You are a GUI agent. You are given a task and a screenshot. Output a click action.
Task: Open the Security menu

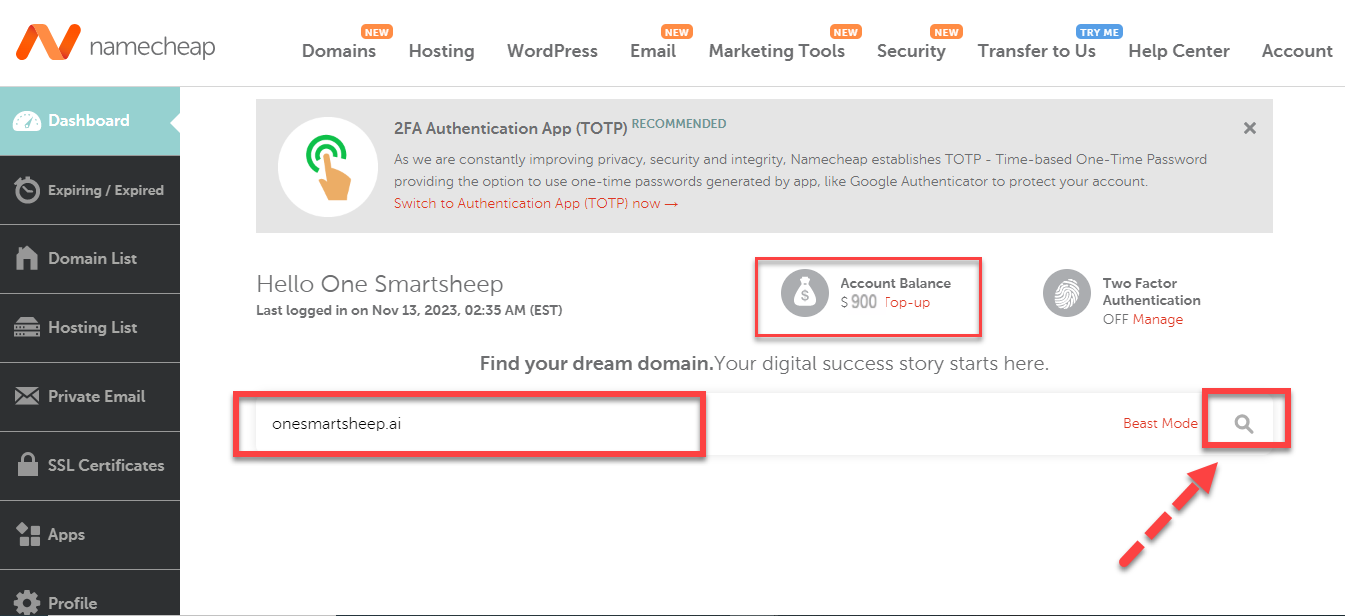(x=911, y=51)
